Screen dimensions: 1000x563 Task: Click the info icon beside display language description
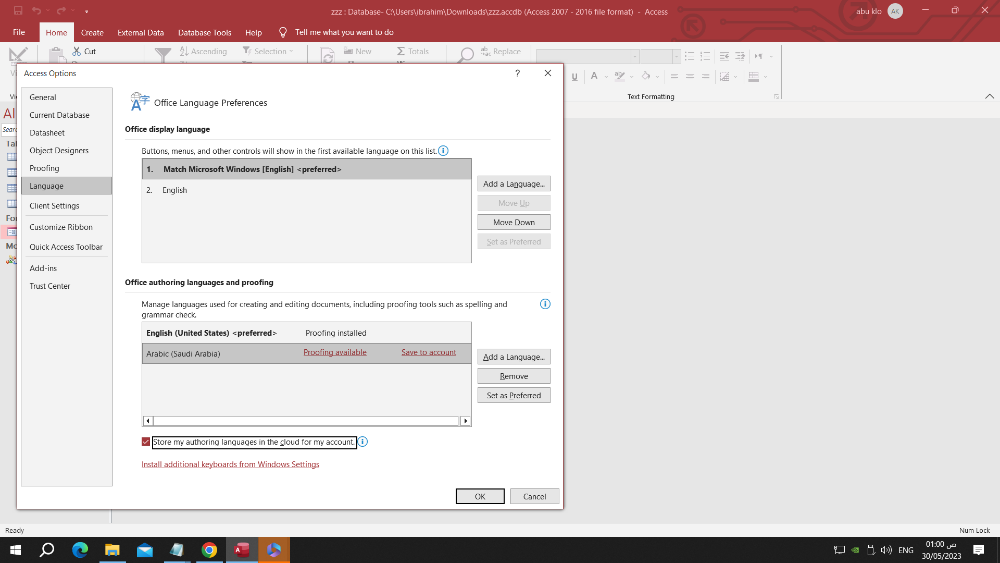[443, 151]
